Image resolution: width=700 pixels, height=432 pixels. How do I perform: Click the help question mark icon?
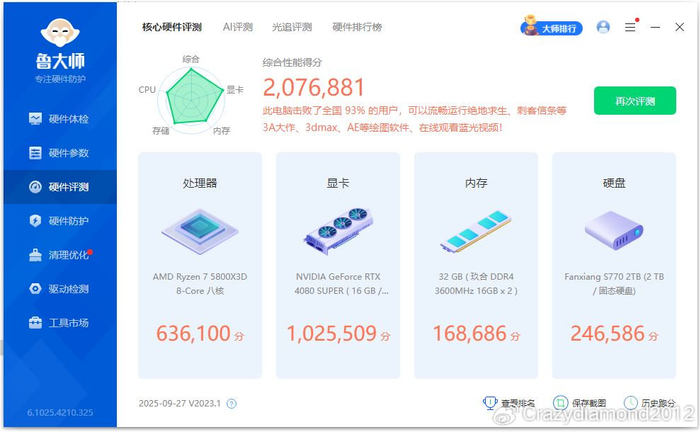(x=231, y=404)
